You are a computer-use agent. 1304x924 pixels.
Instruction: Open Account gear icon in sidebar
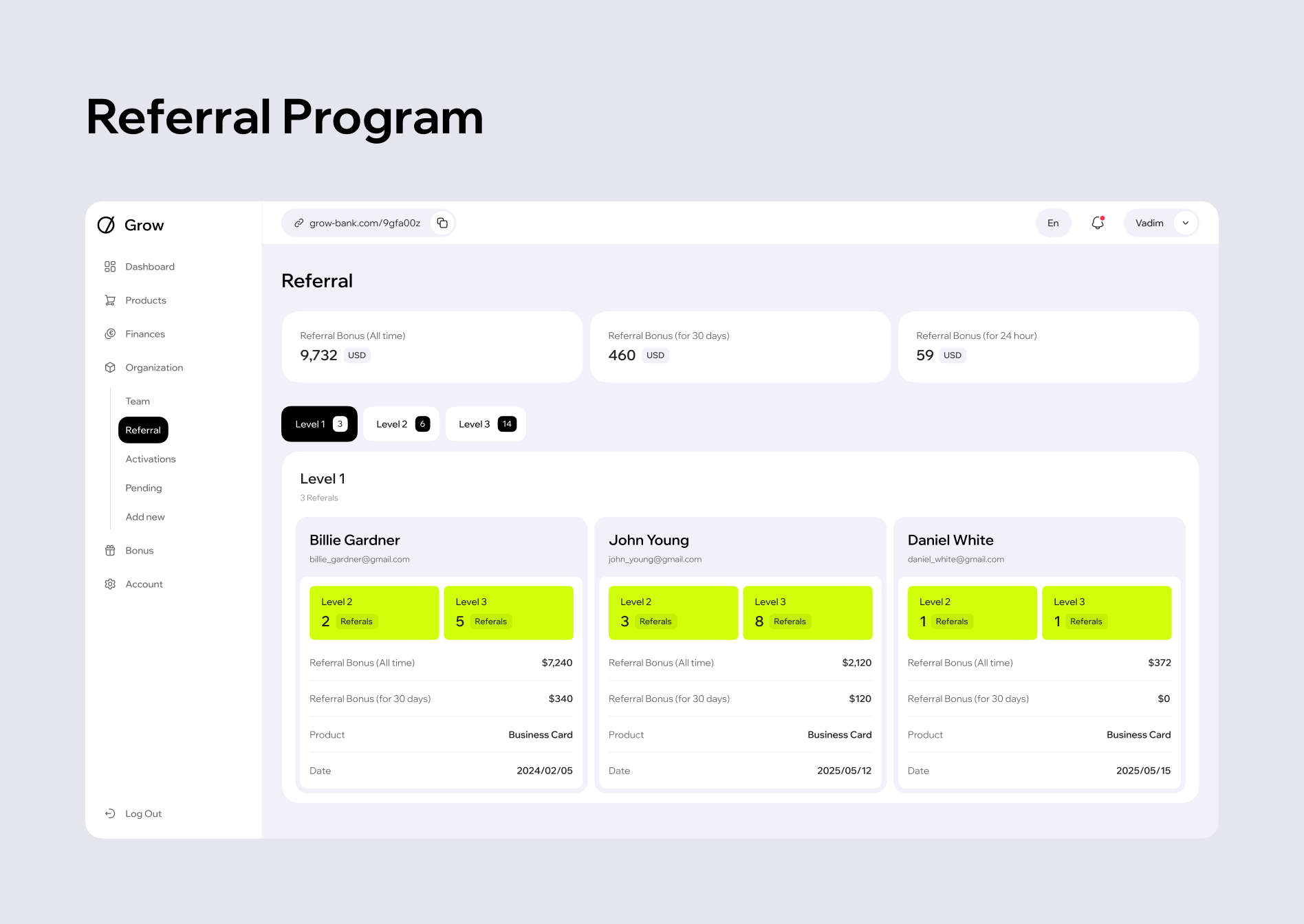pos(110,584)
